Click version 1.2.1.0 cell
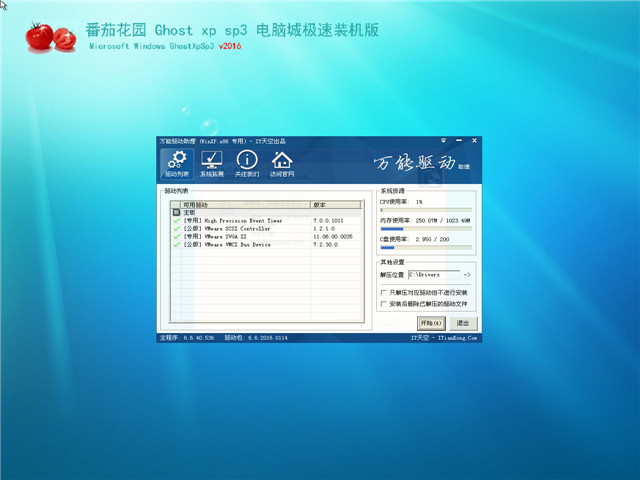This screenshot has height=480, width=640. tap(324, 229)
